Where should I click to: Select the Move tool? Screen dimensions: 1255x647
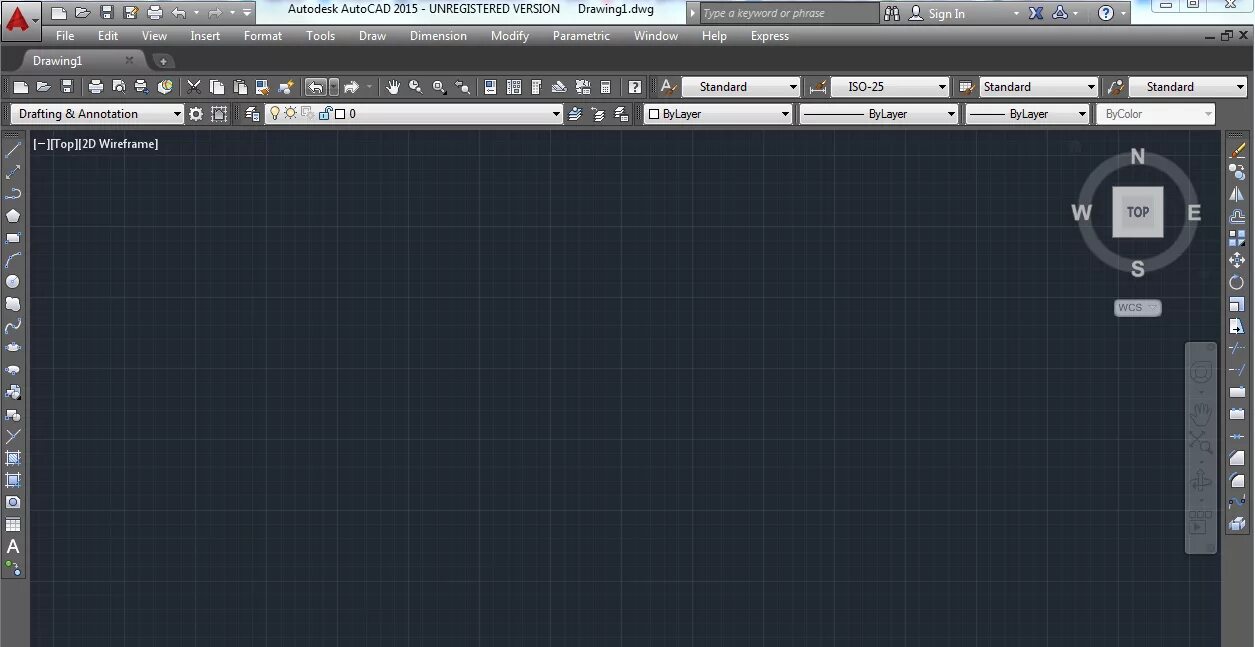(1237, 260)
